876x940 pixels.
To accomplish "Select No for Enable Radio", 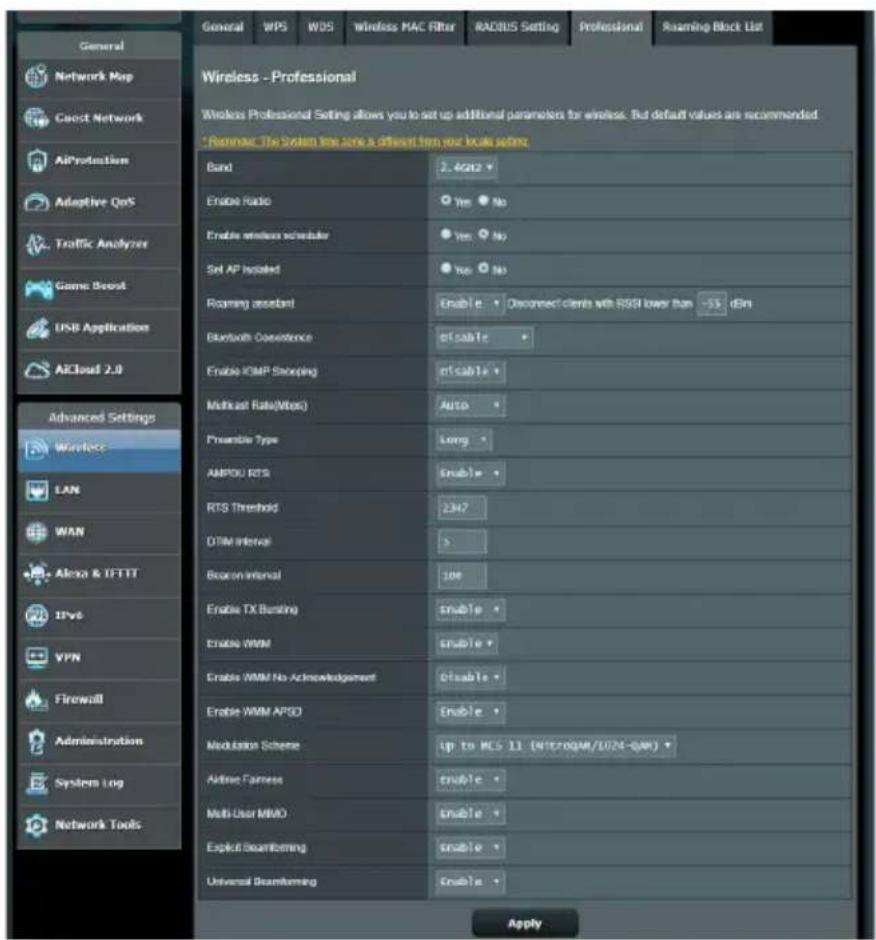I will point(483,200).
